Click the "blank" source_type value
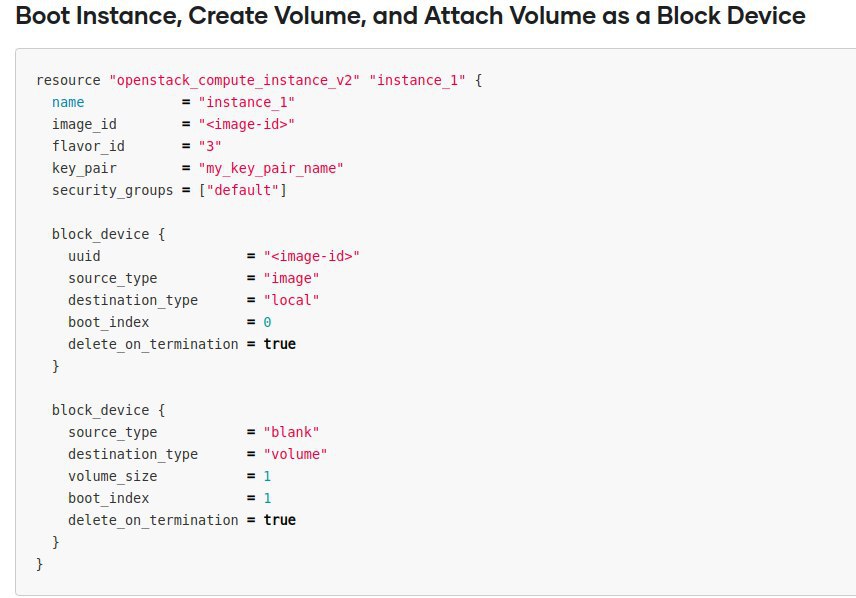Screen dimensions: 856x598 tap(291, 432)
